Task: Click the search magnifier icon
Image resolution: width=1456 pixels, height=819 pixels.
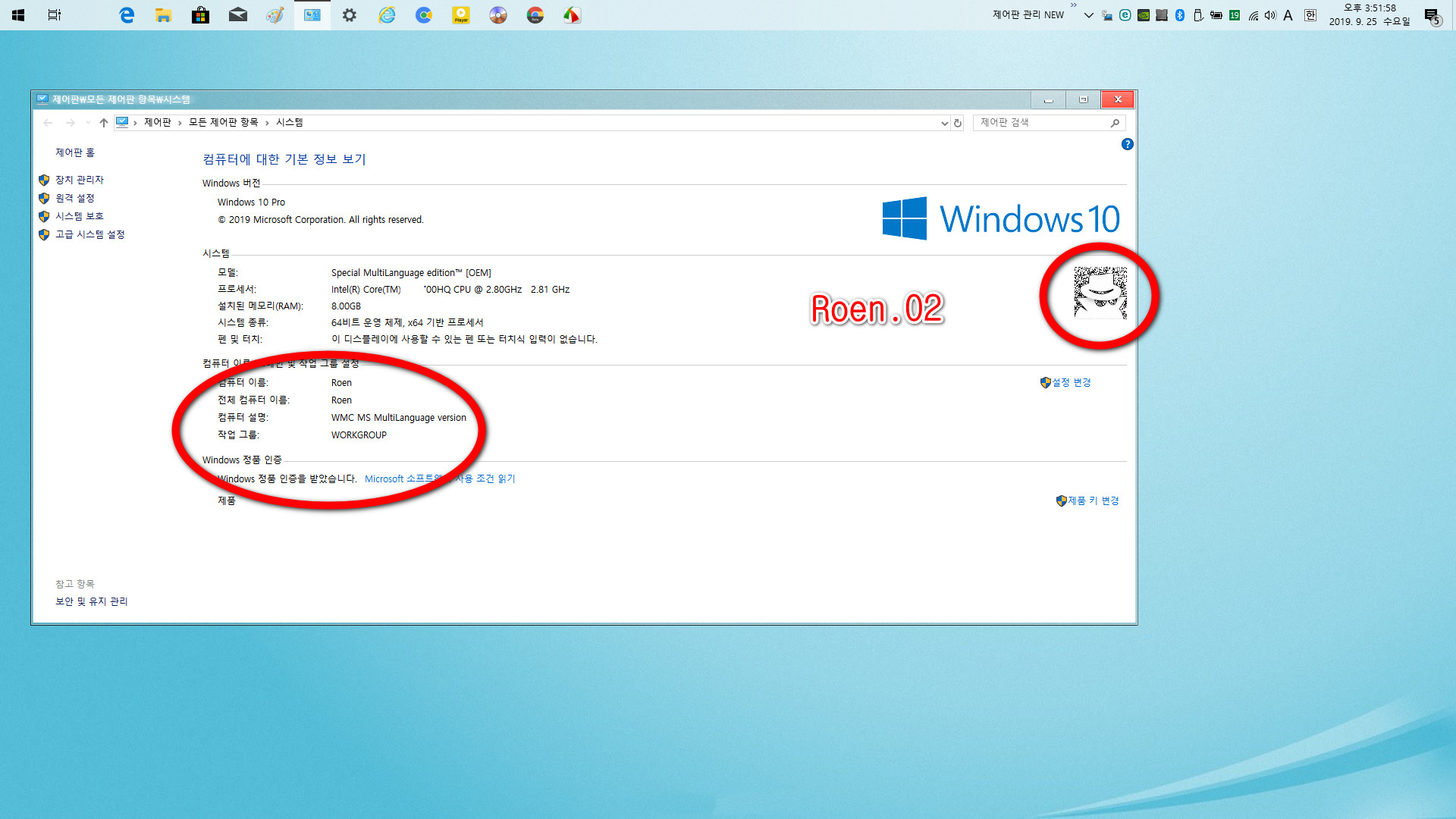Action: [1115, 123]
